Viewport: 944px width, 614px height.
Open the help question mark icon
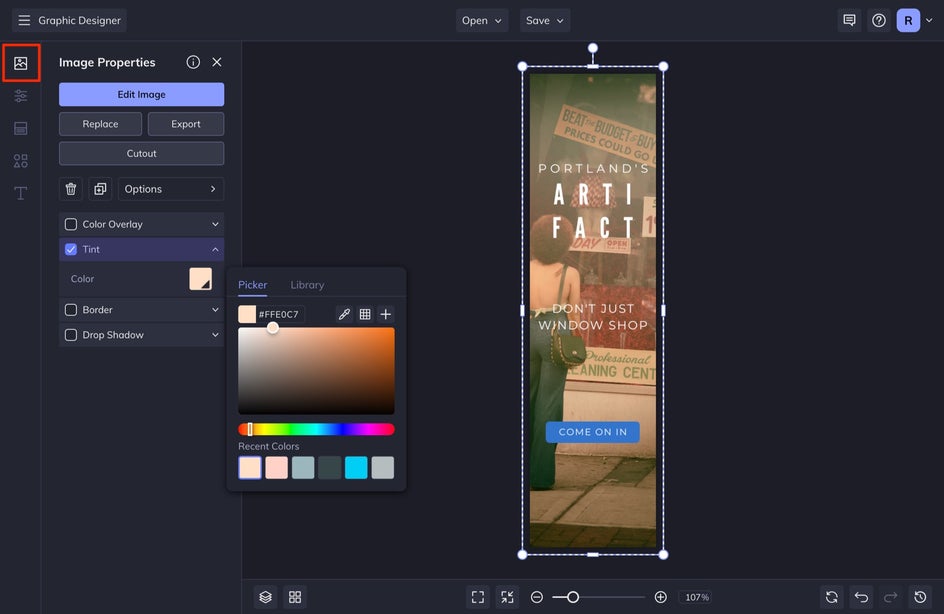click(879, 20)
